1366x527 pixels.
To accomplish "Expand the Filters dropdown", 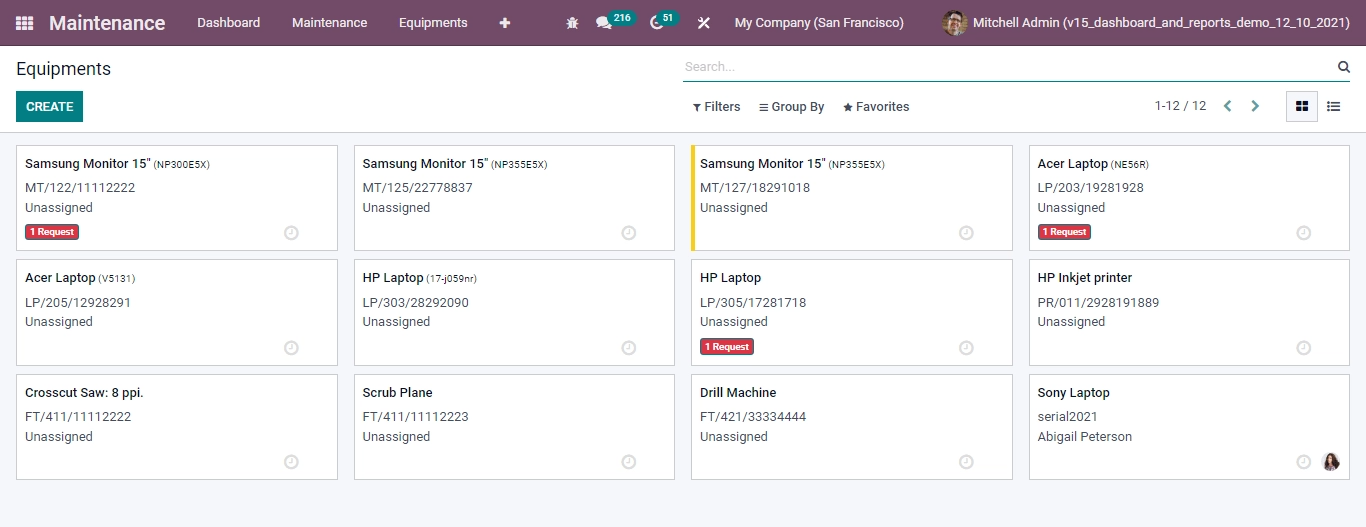I will point(717,107).
